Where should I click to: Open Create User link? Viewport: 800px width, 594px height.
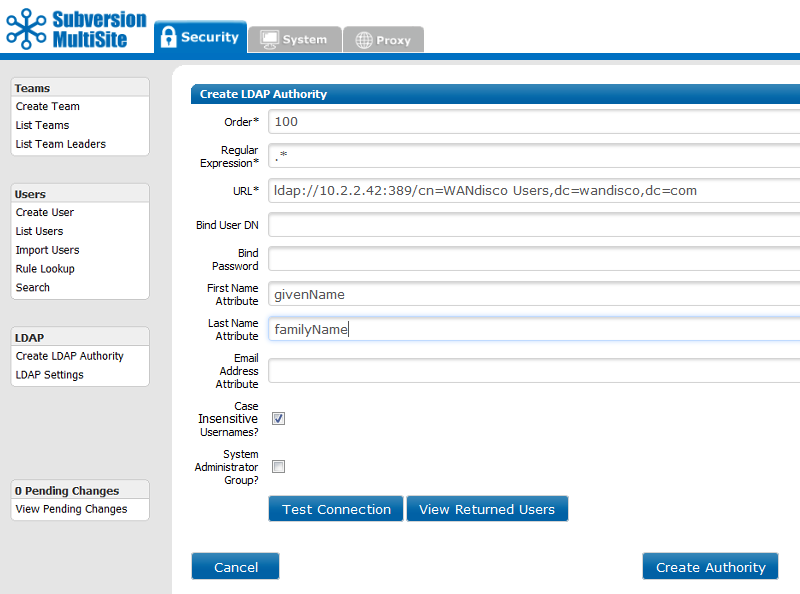click(44, 212)
